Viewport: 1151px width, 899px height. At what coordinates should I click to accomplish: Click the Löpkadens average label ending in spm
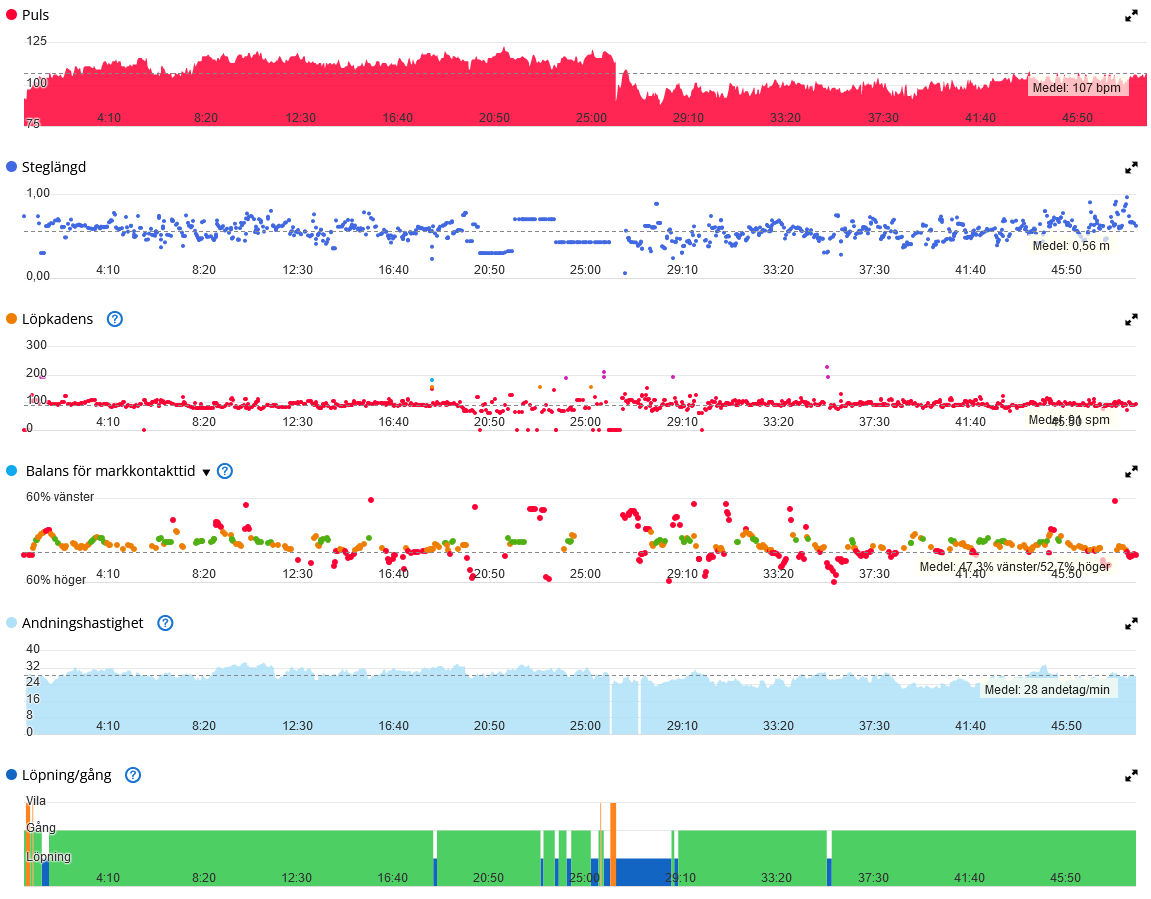point(1069,420)
